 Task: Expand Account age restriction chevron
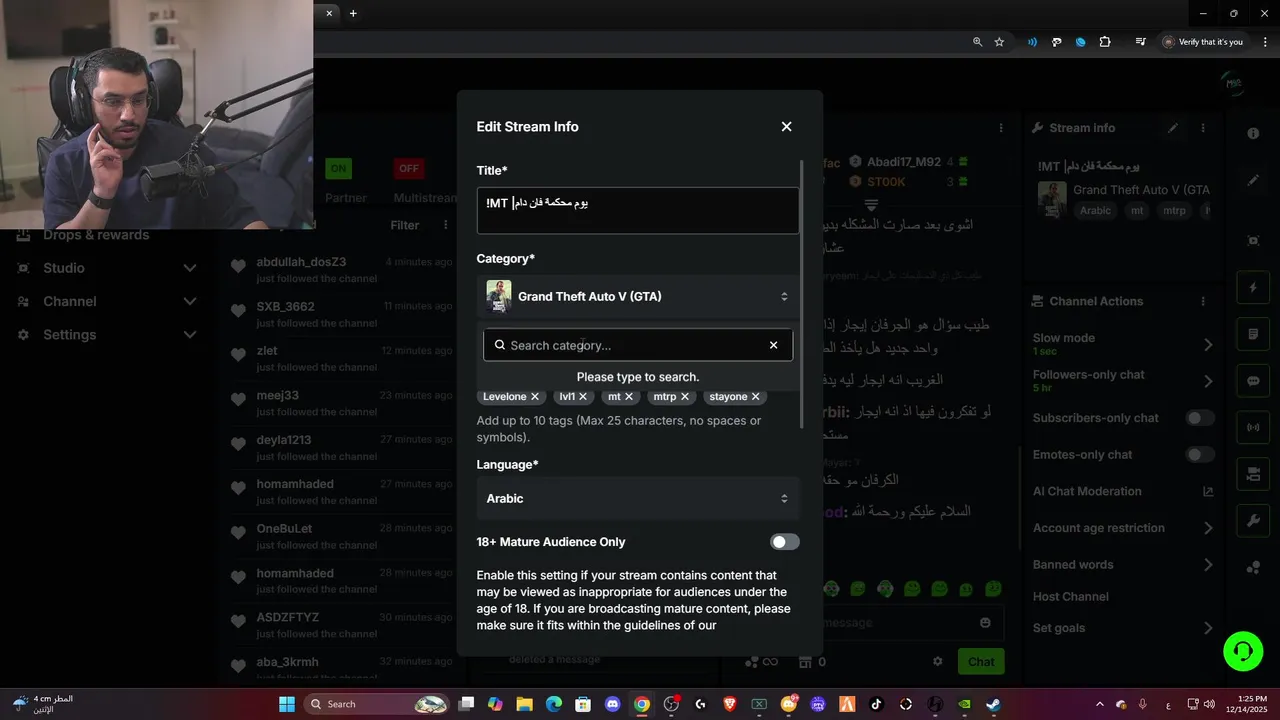[1208, 528]
